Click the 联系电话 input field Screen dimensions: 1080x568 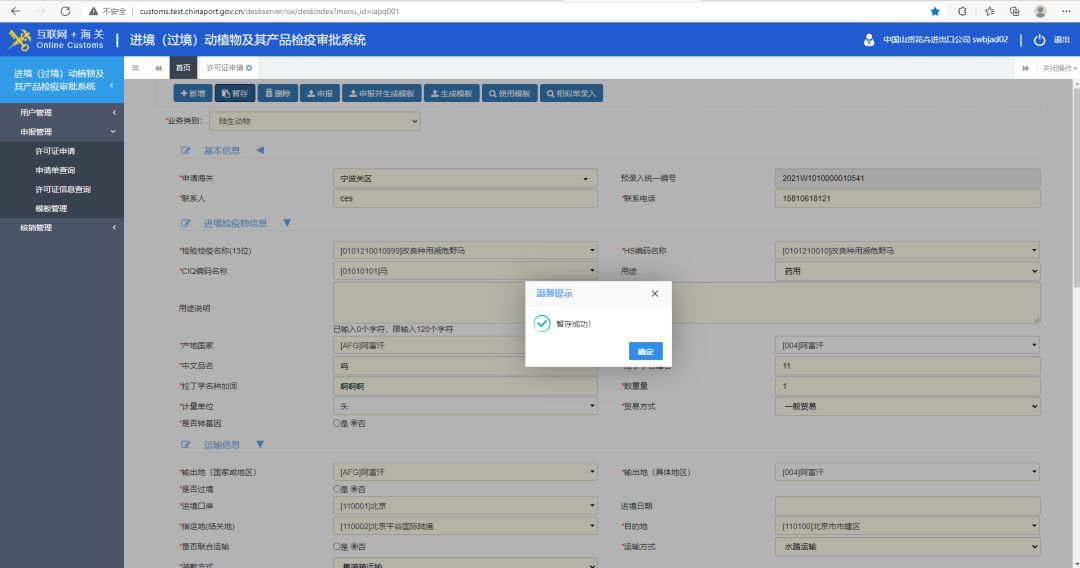tap(907, 198)
